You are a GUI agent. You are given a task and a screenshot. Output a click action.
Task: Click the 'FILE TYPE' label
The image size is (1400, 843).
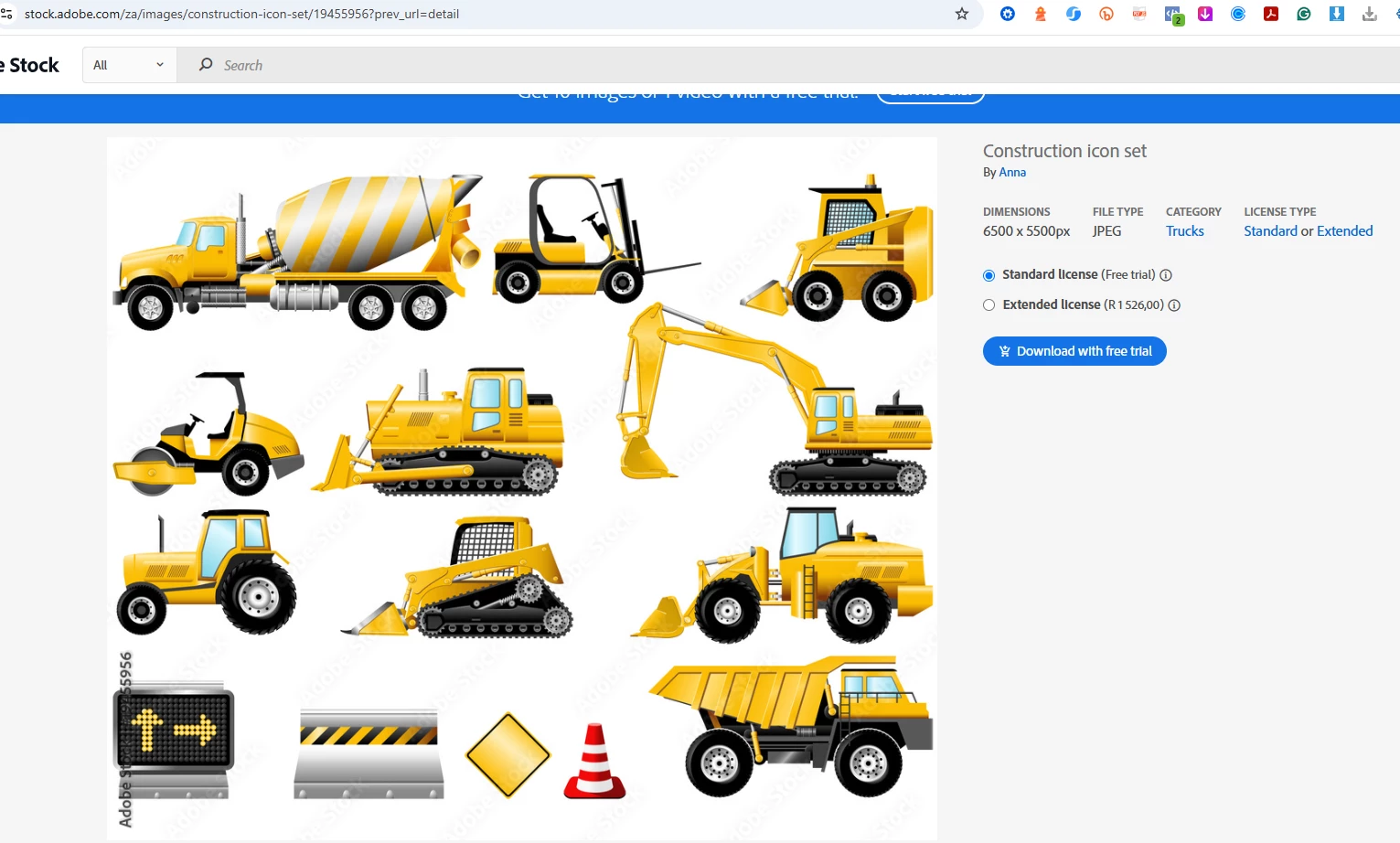tap(1117, 211)
